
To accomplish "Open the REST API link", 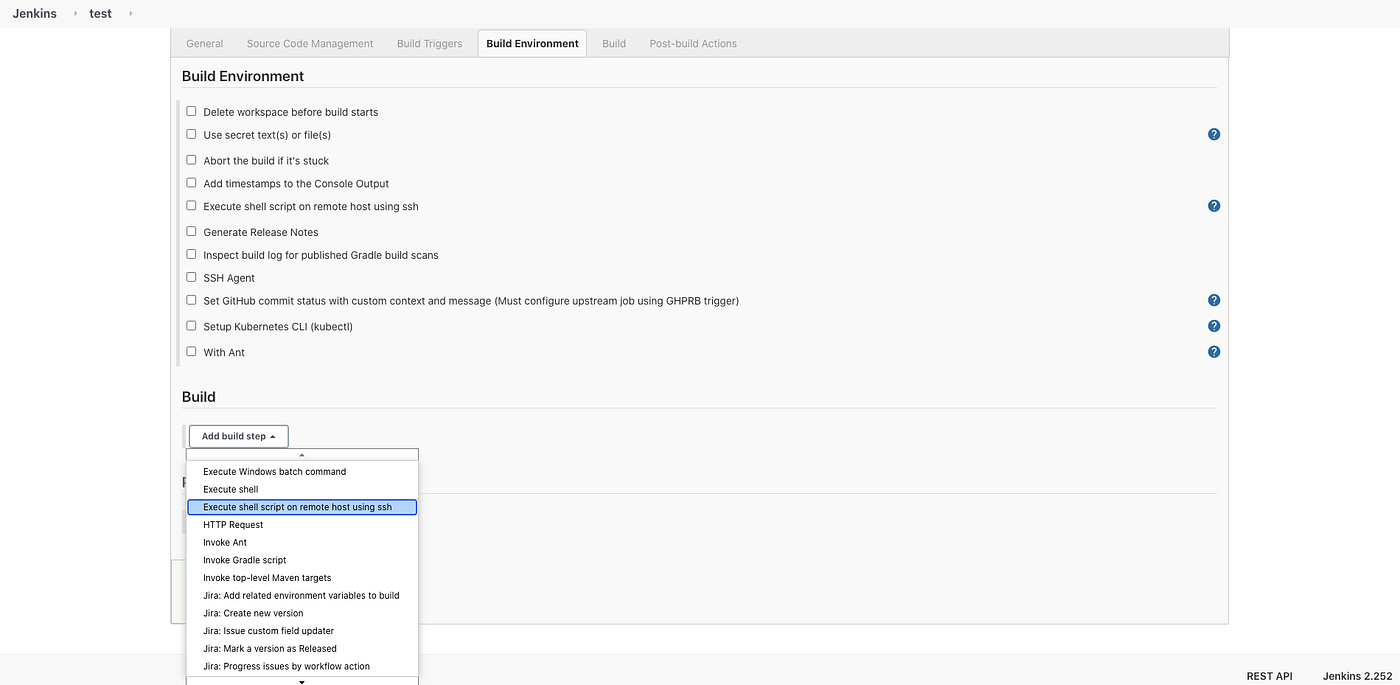I will (1269, 676).
